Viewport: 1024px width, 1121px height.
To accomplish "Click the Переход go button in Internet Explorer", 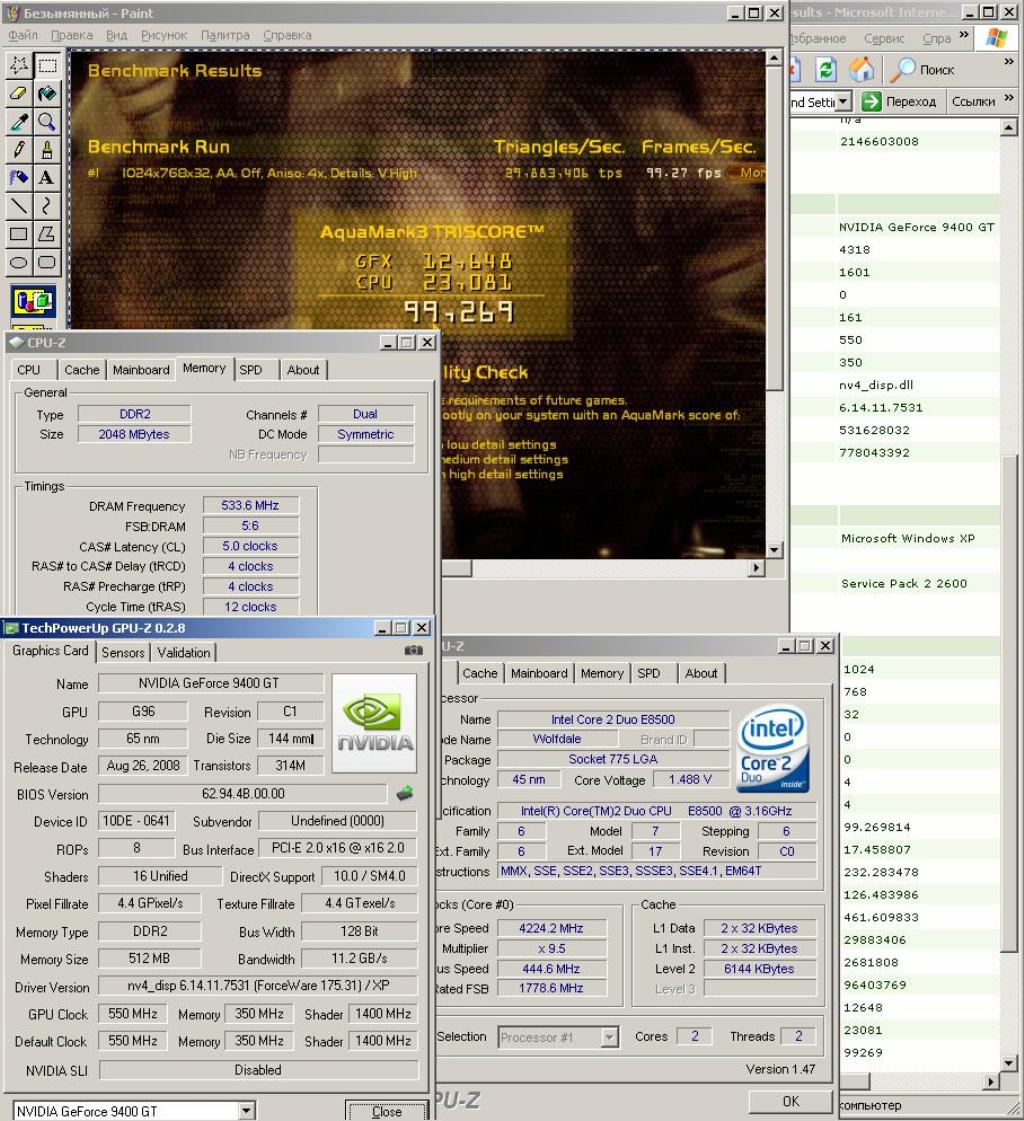I will [900, 102].
